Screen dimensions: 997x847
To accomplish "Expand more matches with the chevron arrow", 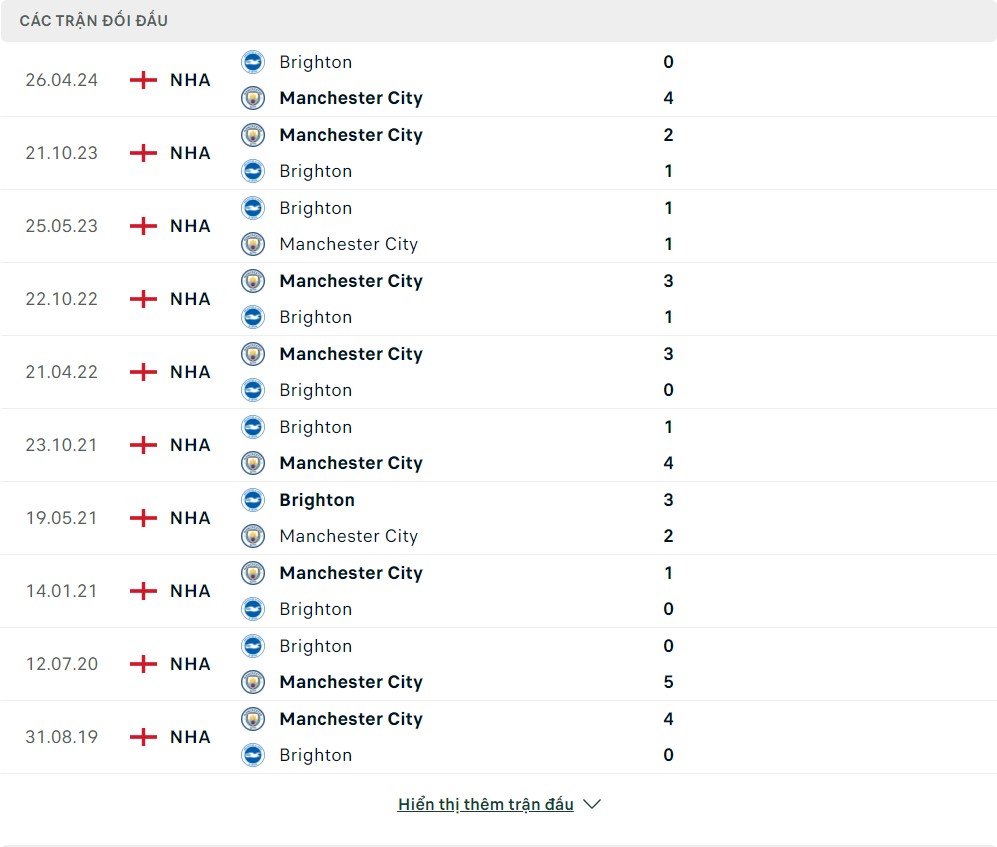I will [592, 804].
